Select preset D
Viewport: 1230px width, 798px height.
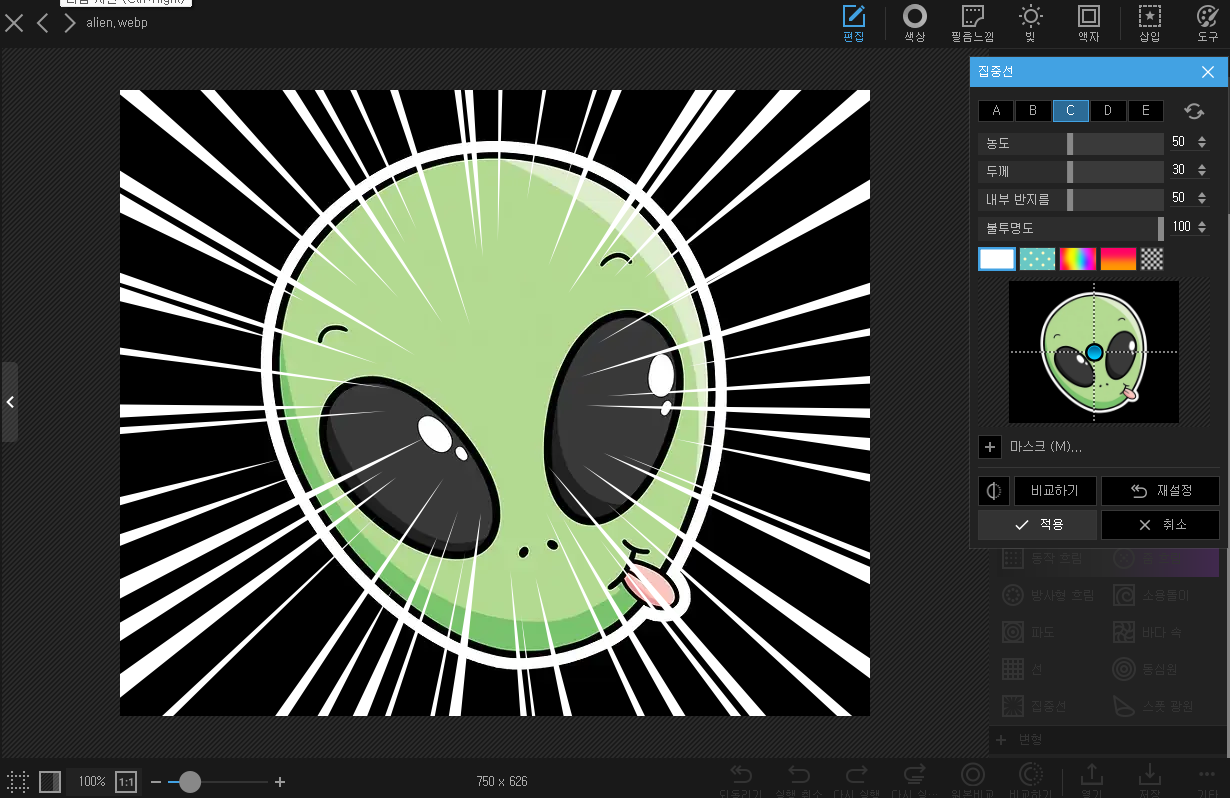[1108, 110]
